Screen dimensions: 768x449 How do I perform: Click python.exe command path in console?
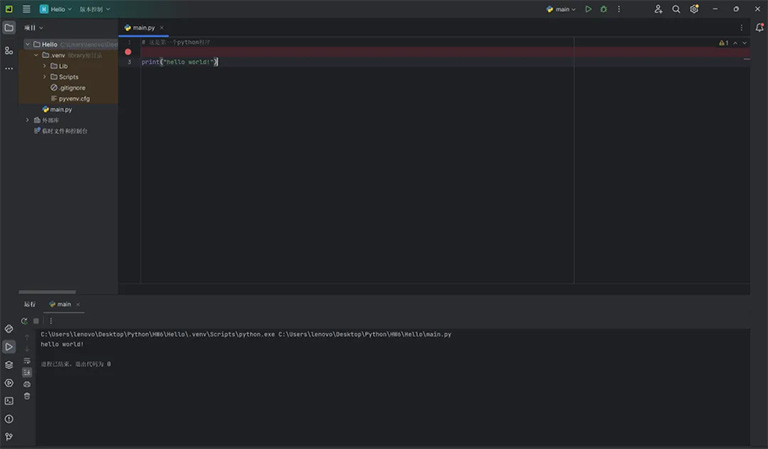coord(158,334)
